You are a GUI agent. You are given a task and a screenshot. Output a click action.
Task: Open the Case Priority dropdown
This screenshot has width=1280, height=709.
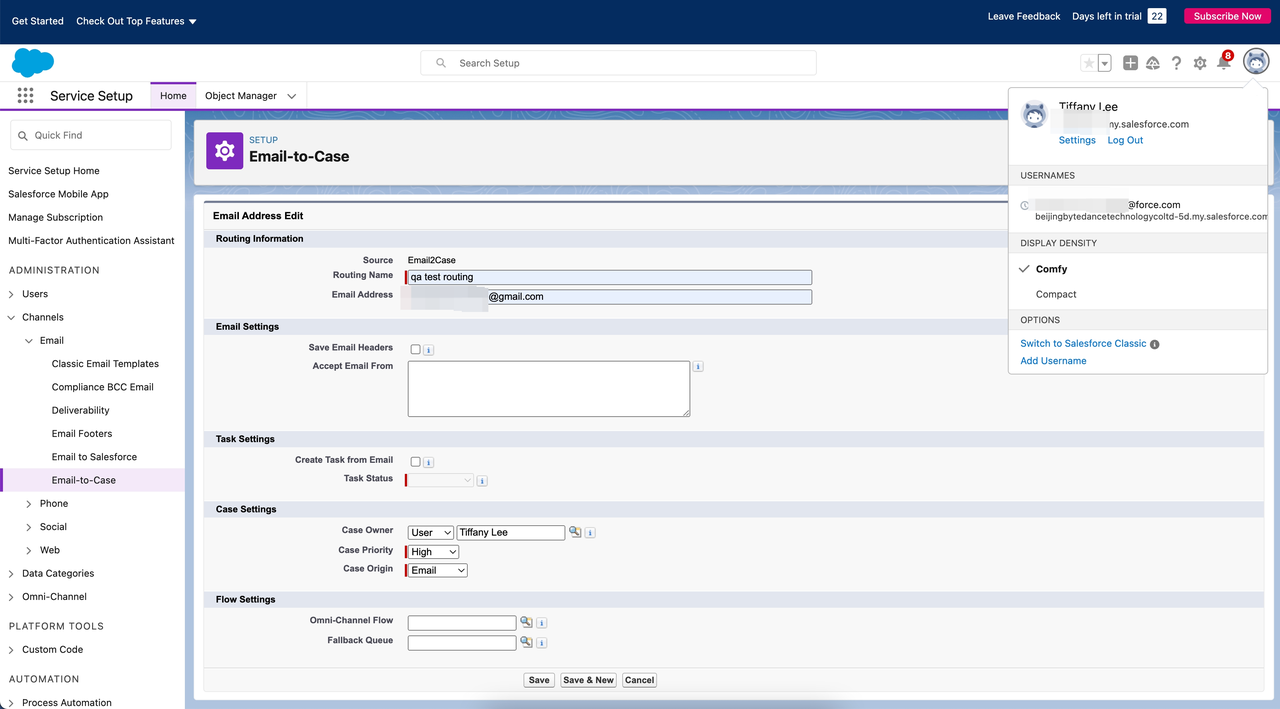point(434,552)
